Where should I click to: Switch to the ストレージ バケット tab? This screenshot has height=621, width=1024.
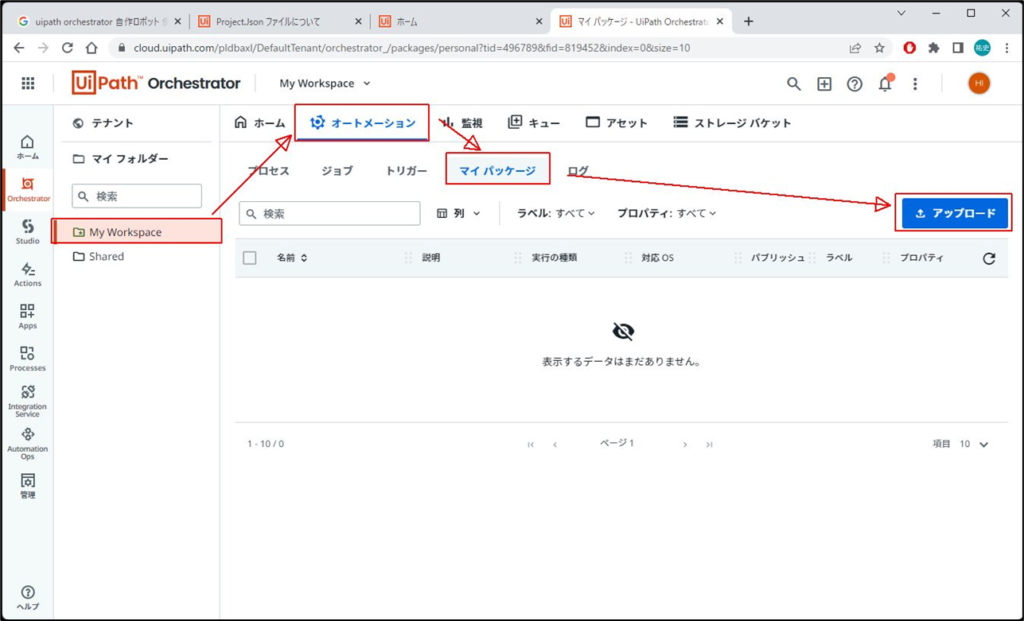[x=732, y=123]
